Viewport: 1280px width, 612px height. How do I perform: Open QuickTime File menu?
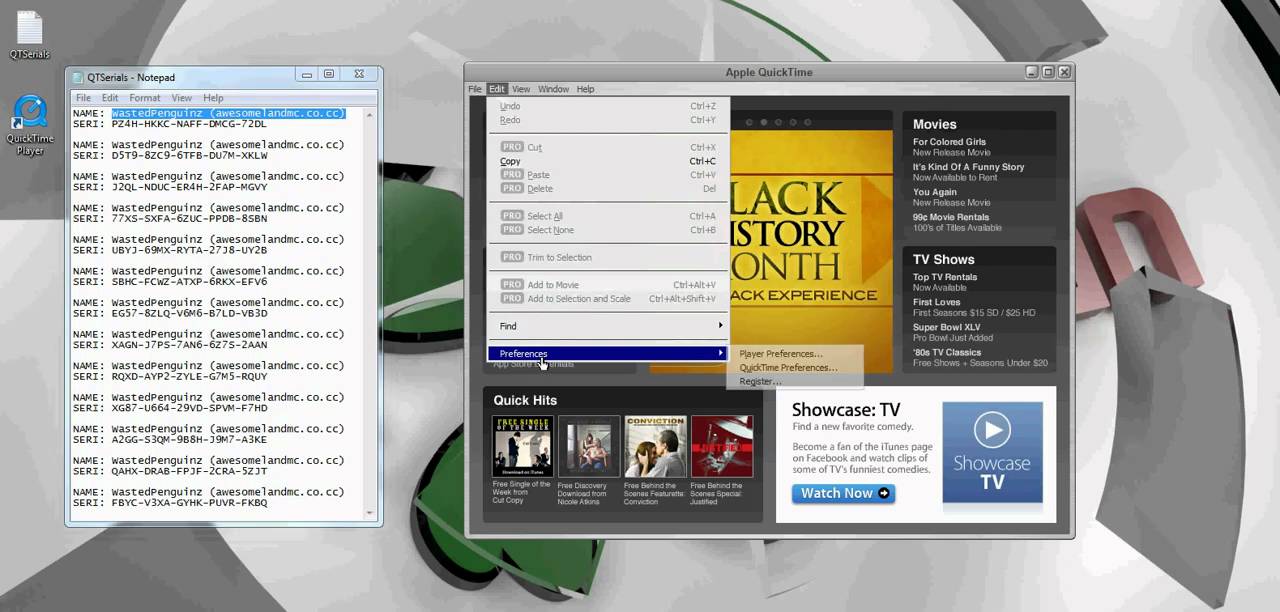pyautogui.click(x=475, y=89)
